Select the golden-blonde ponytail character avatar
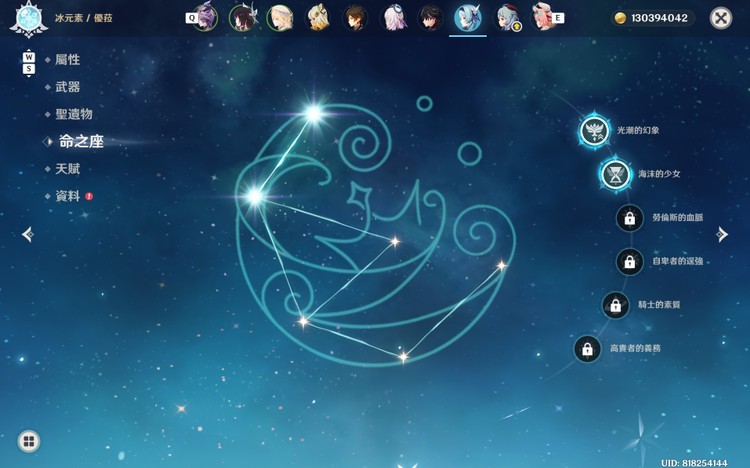750x468 pixels. point(318,18)
